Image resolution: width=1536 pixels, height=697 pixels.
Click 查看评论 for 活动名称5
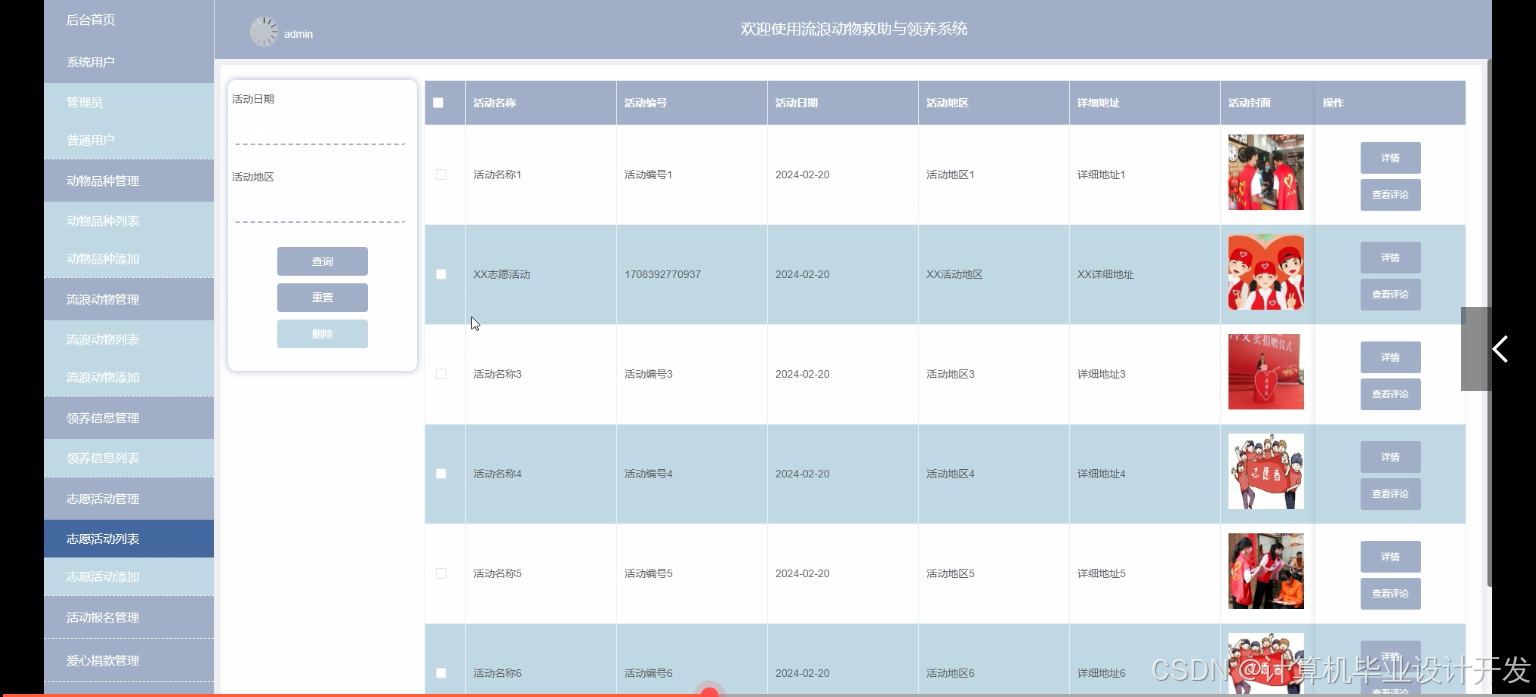tap(1390, 593)
